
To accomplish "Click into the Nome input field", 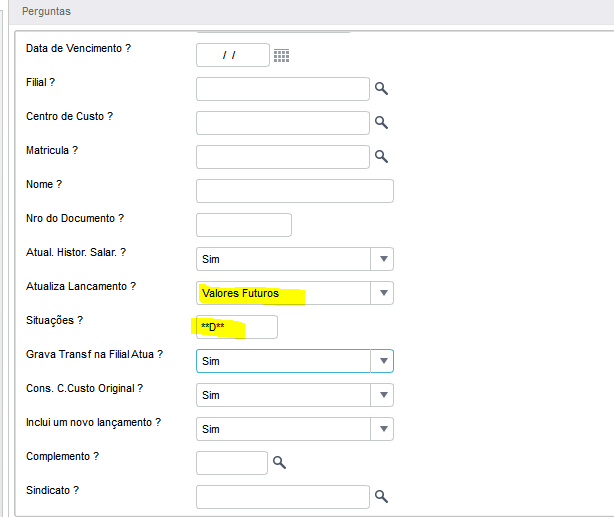I will 295,191.
